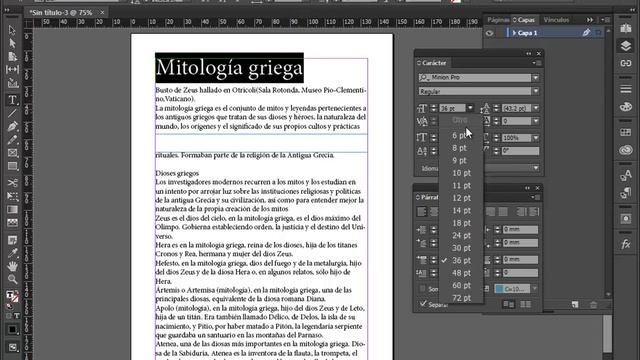Select the Page tool
Viewport: 640px width, 360px height.
[x=12, y=56]
